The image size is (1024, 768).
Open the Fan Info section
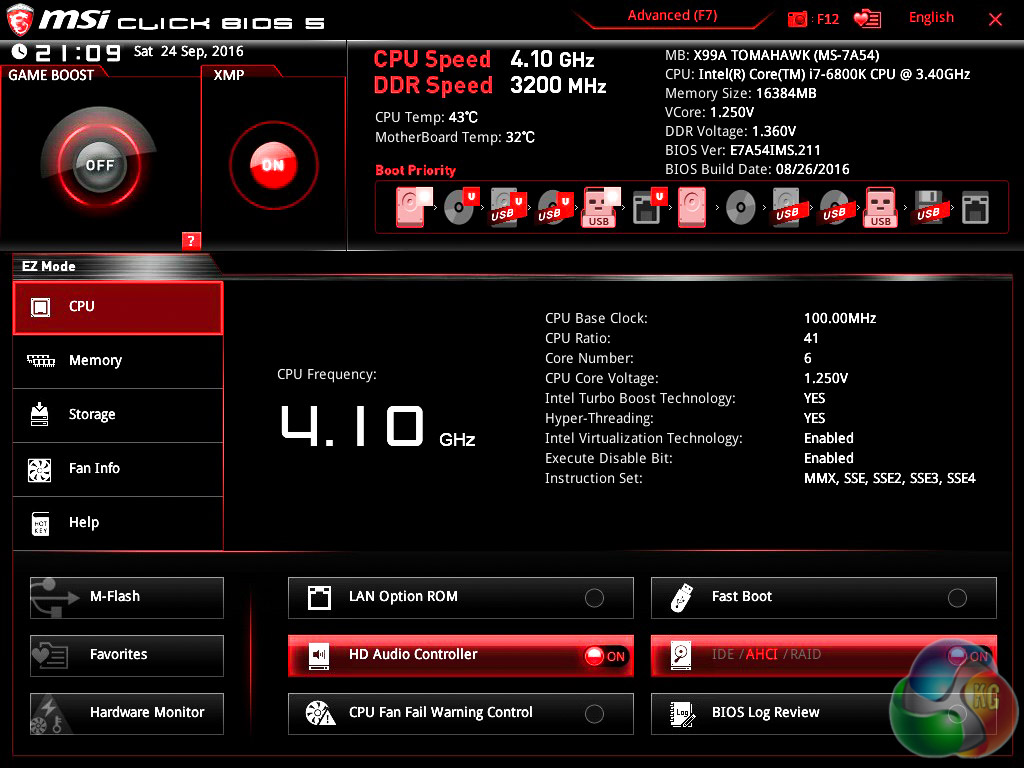point(118,469)
